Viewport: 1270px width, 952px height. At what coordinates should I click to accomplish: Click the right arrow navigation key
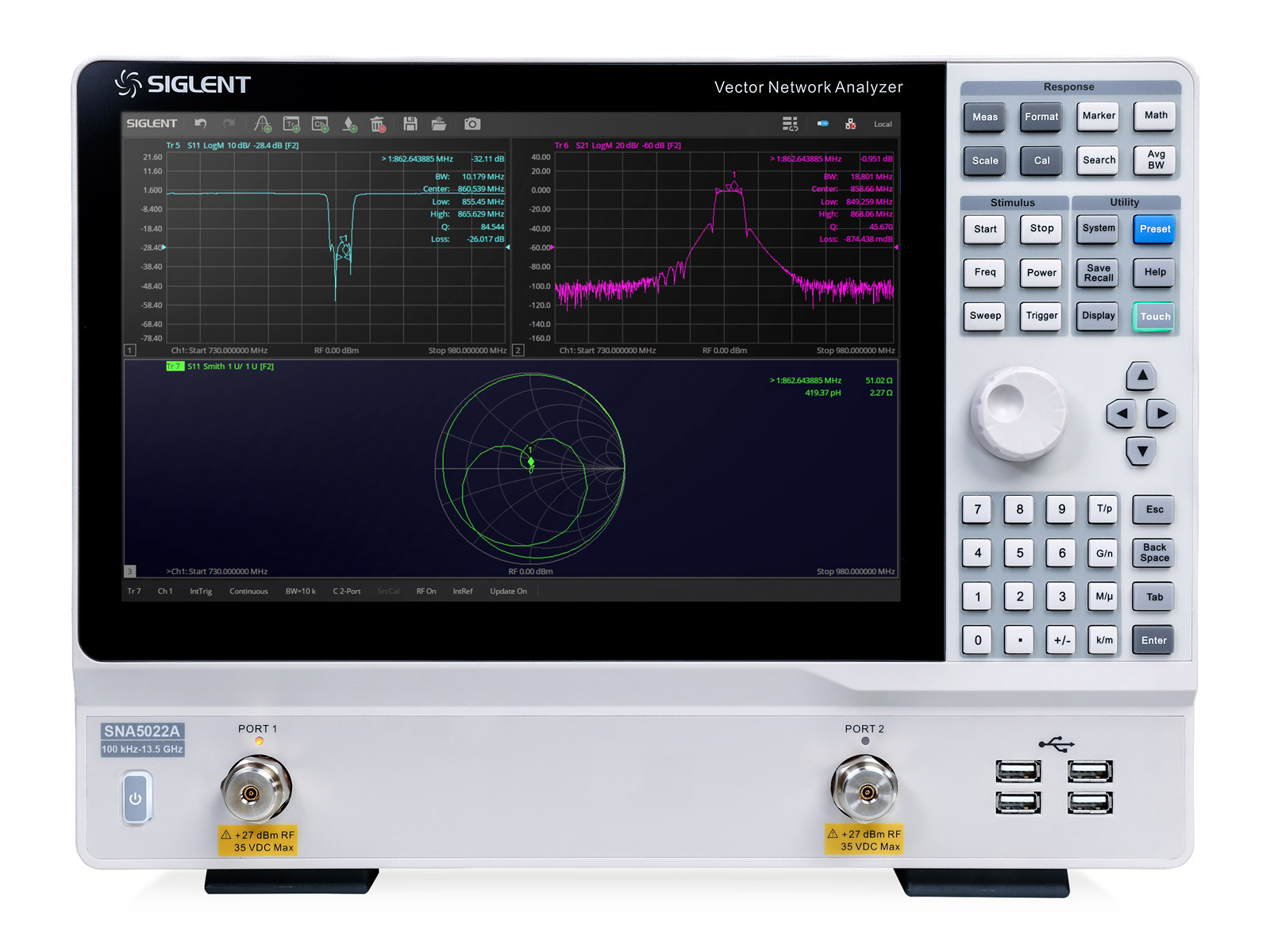tap(1161, 413)
